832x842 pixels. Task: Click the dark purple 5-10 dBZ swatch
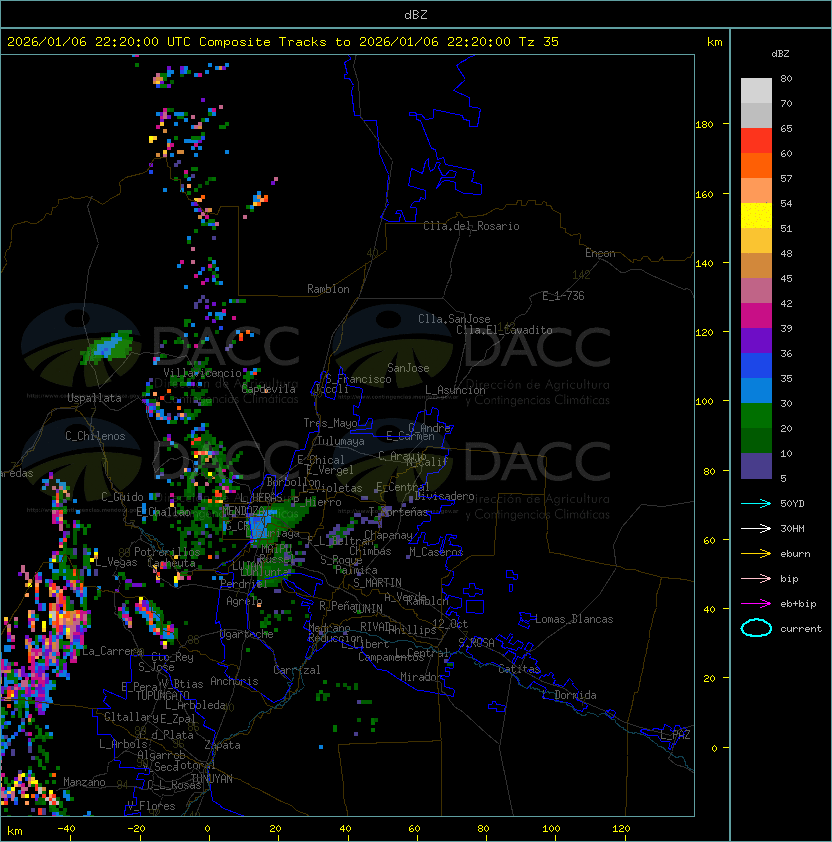(756, 466)
